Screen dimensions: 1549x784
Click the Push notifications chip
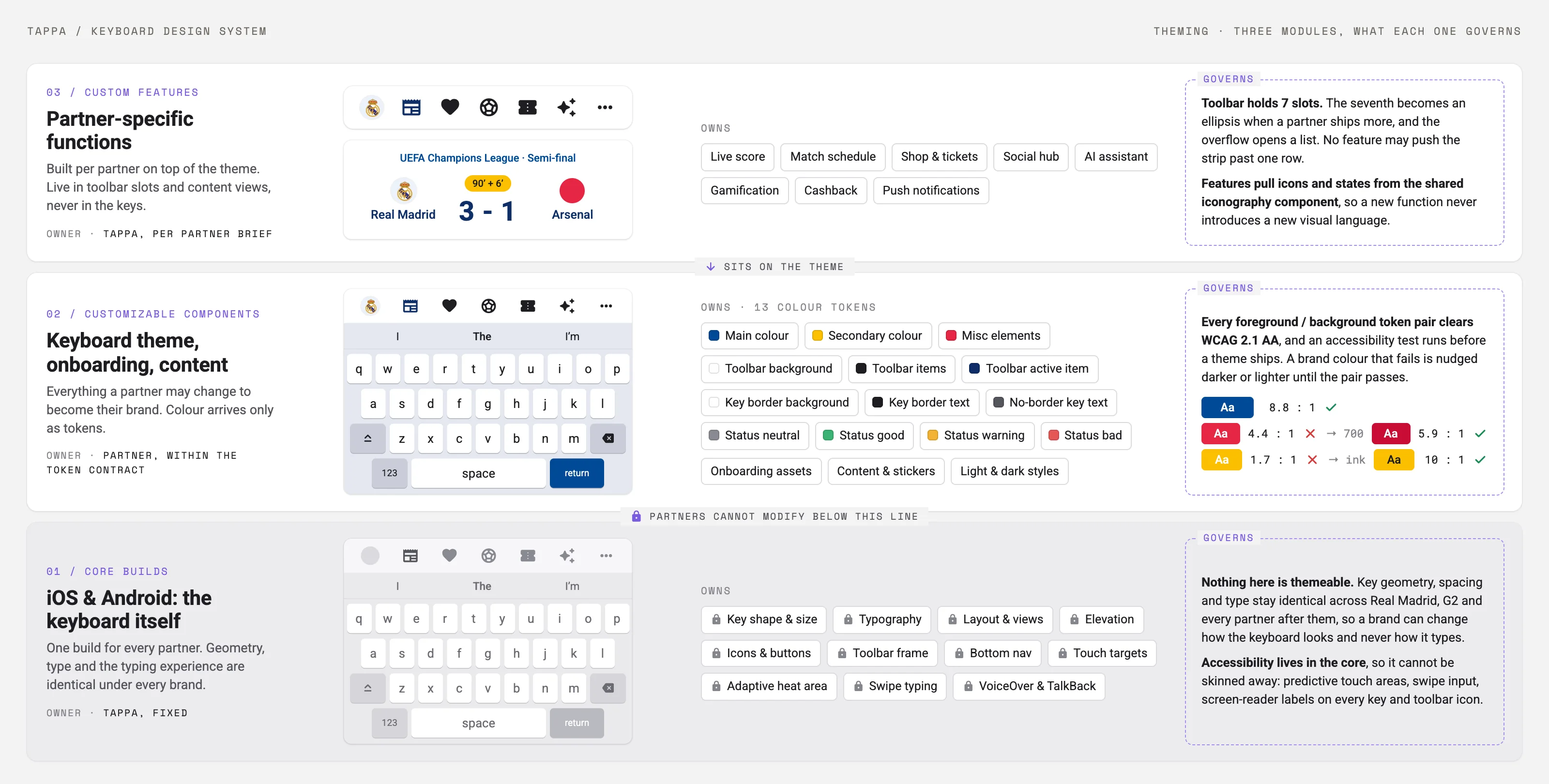point(931,191)
